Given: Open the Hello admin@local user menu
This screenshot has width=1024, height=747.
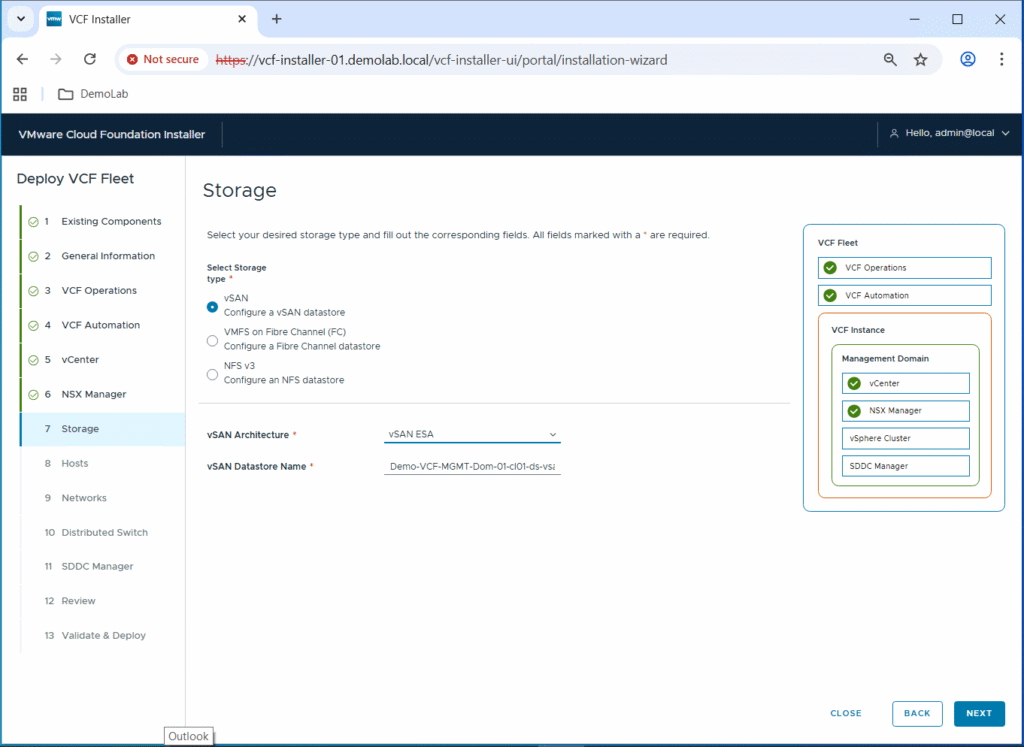Looking at the screenshot, I should 941,133.
